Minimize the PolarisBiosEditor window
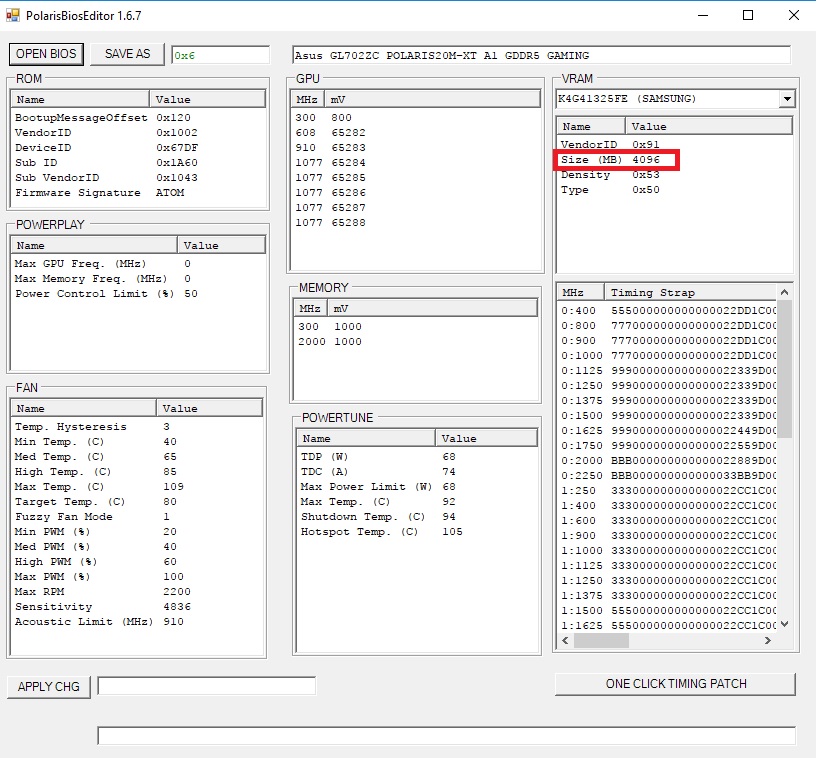 703,16
